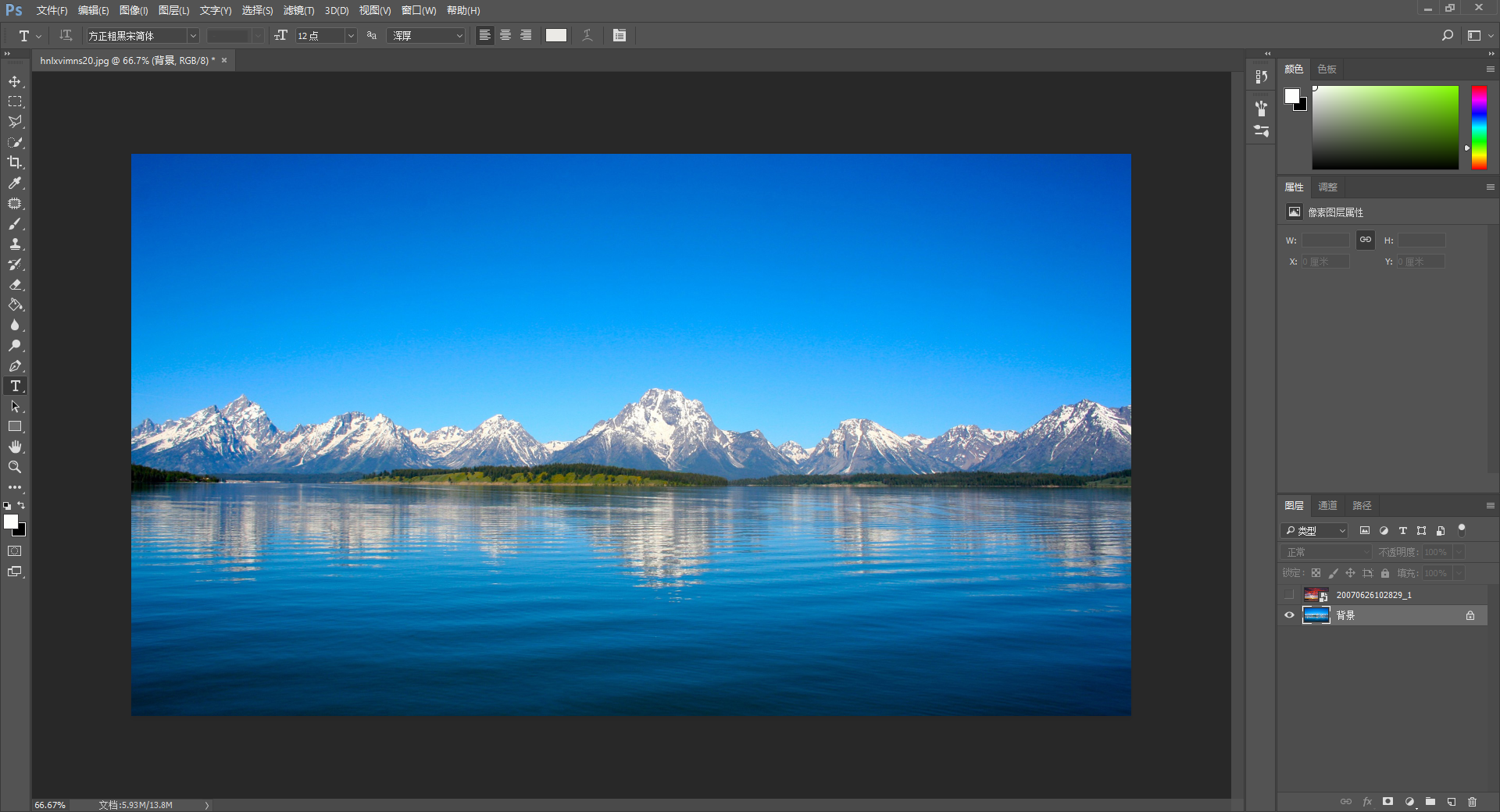The height and width of the screenshot is (812, 1500).
Task: Switch to the 通道 tab
Action: (x=1327, y=505)
